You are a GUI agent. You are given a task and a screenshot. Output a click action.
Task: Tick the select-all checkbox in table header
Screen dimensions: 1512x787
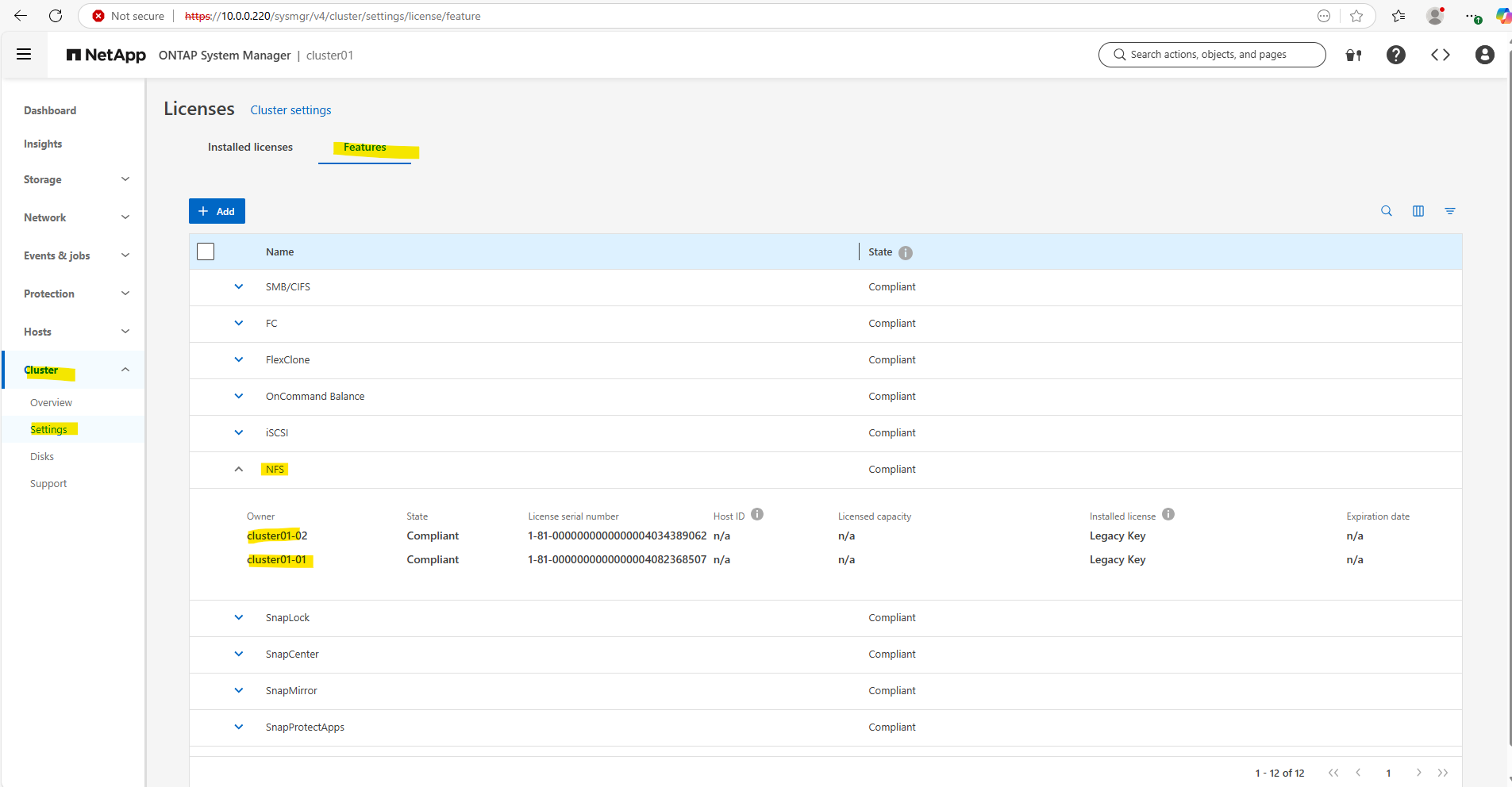[206, 251]
